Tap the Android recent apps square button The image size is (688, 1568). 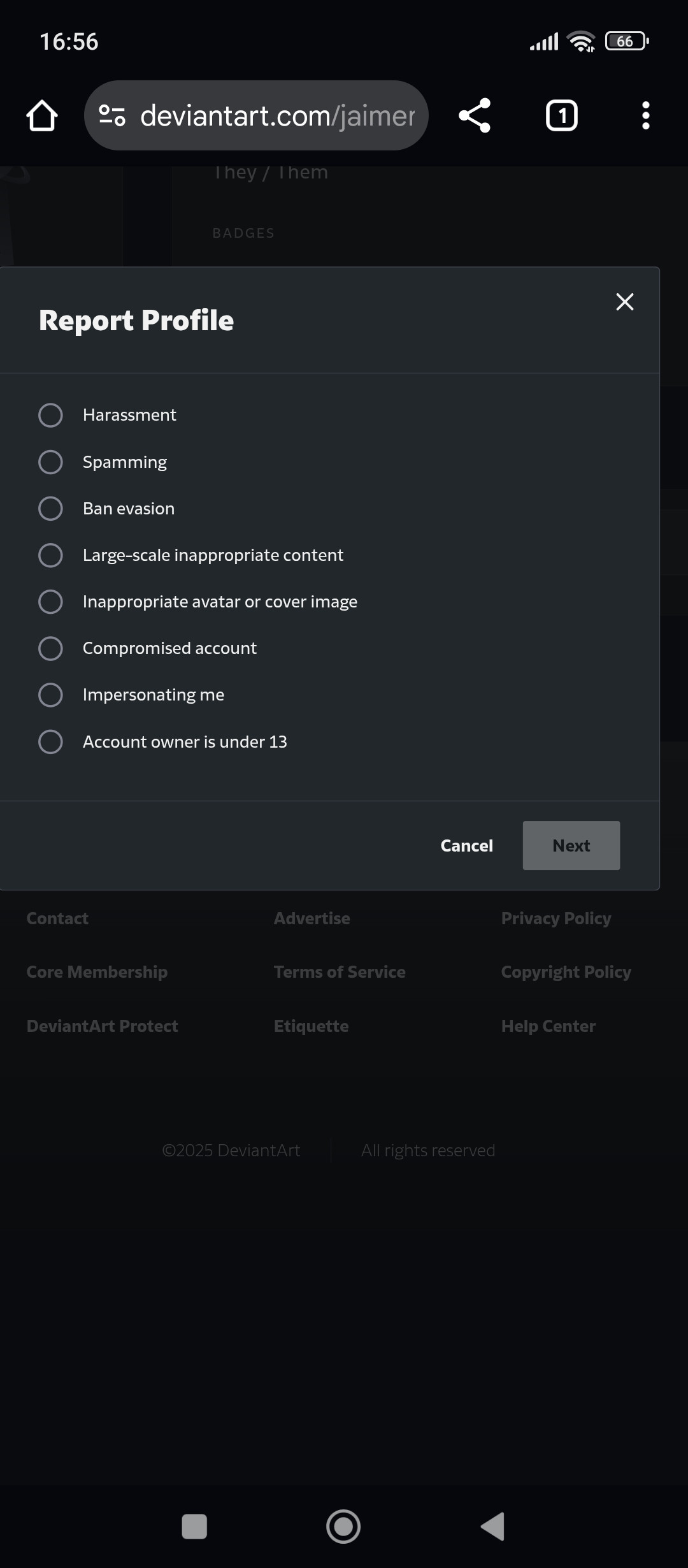(x=194, y=1527)
